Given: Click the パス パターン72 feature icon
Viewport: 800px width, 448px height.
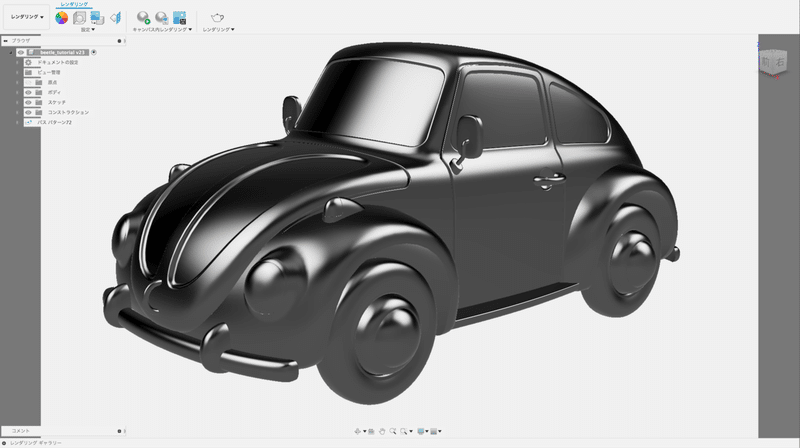Looking at the screenshot, I should [29, 122].
